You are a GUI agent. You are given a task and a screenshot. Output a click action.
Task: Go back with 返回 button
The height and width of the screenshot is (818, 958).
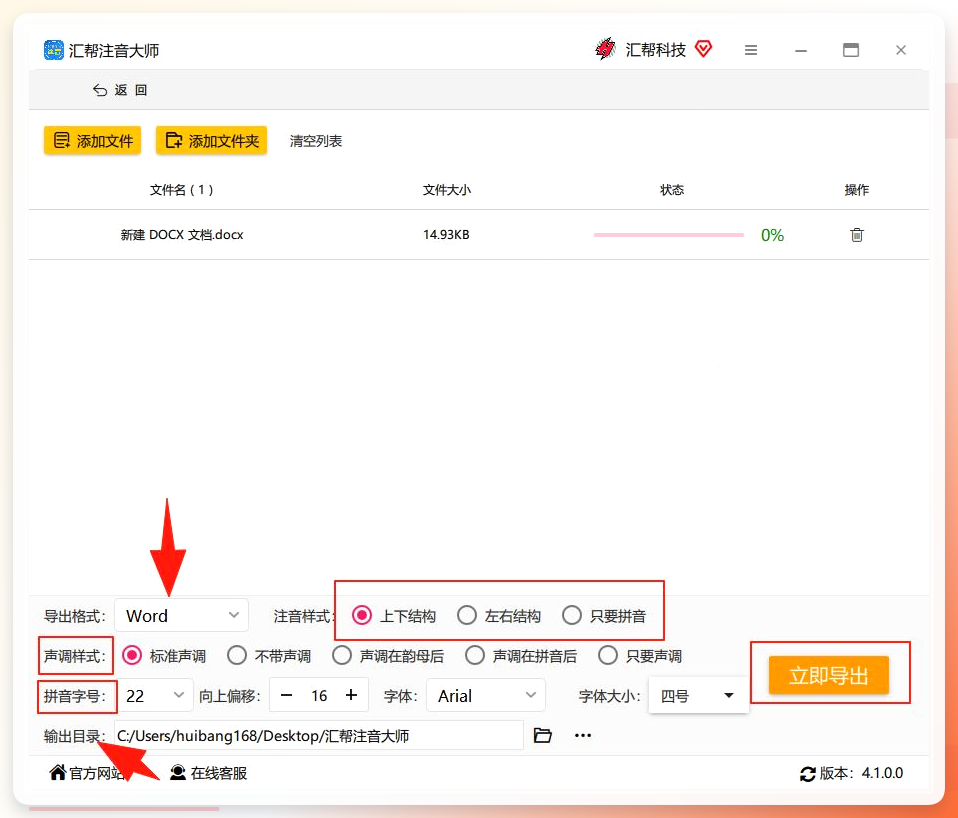(120, 90)
